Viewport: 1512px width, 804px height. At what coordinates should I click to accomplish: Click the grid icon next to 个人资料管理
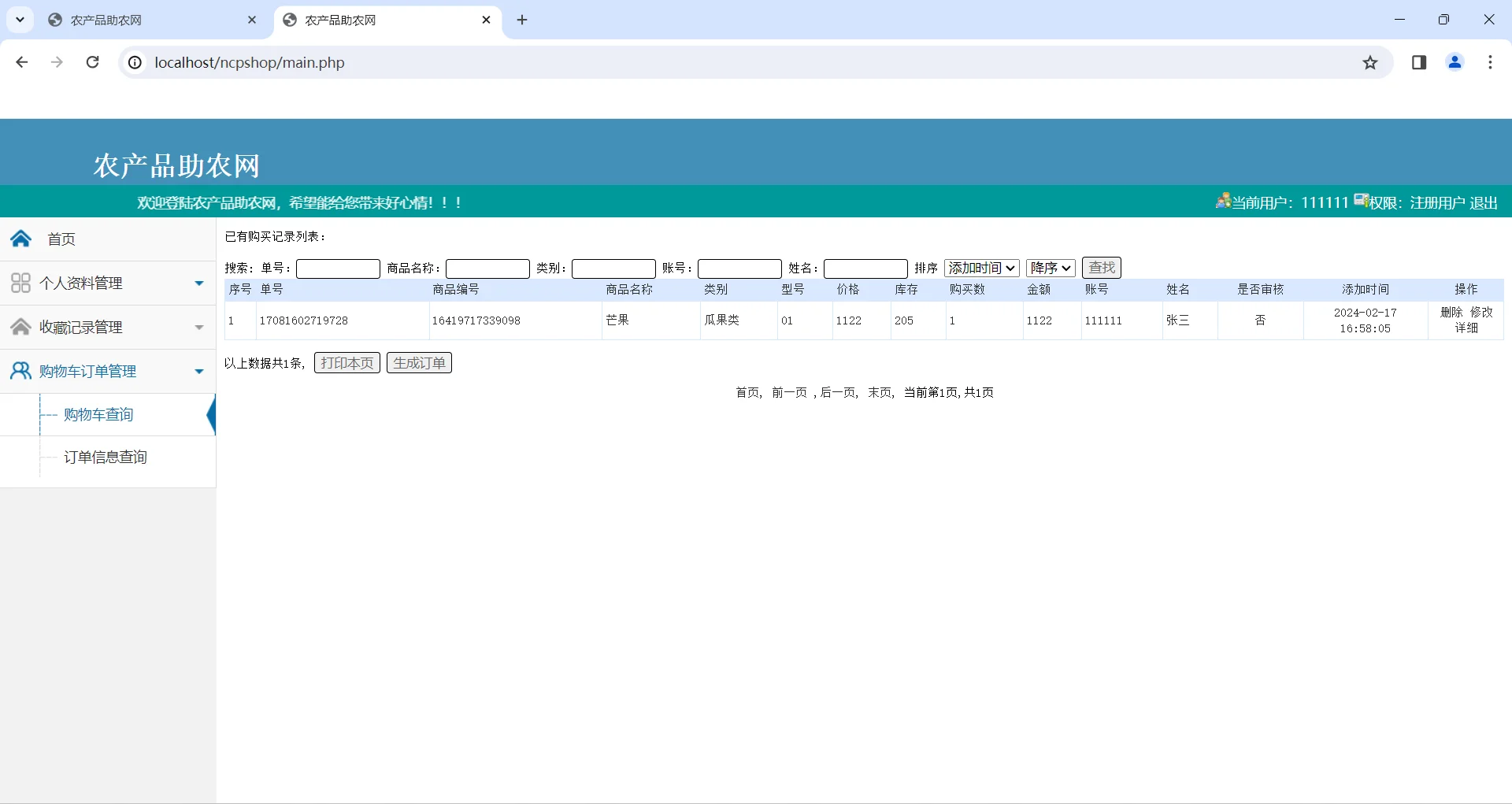[x=20, y=282]
